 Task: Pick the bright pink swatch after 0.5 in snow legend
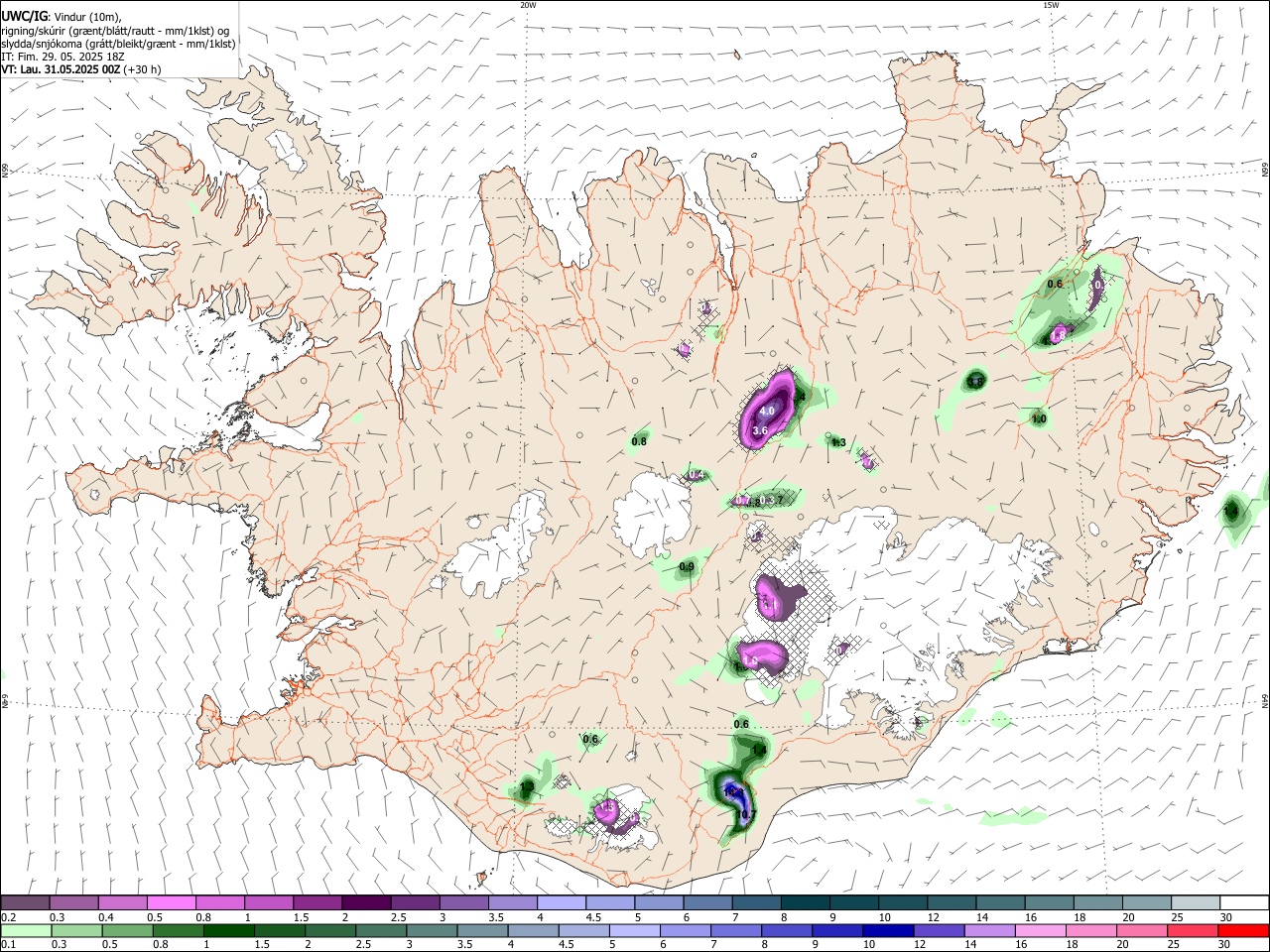[171, 902]
